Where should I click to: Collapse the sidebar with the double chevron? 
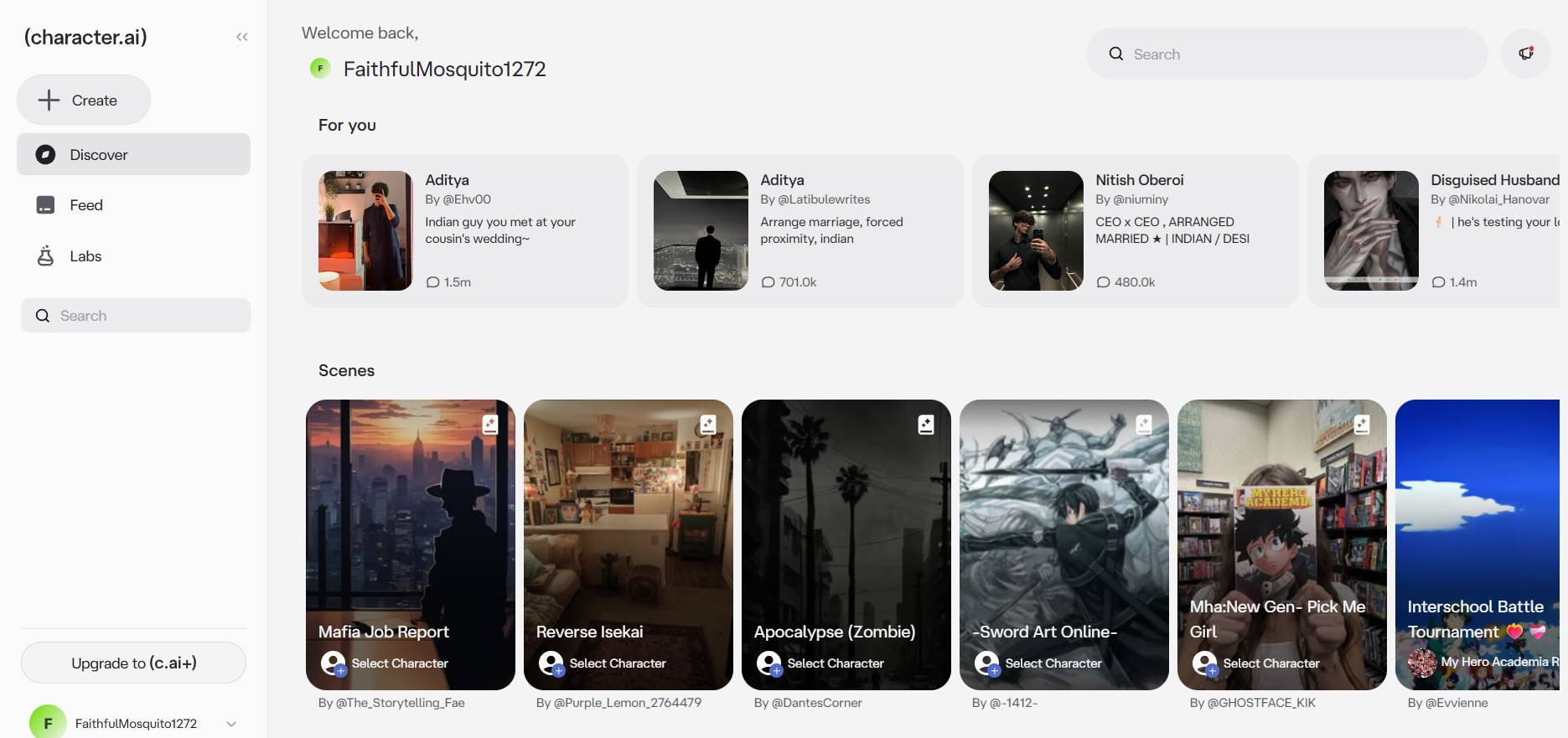pyautogui.click(x=242, y=37)
